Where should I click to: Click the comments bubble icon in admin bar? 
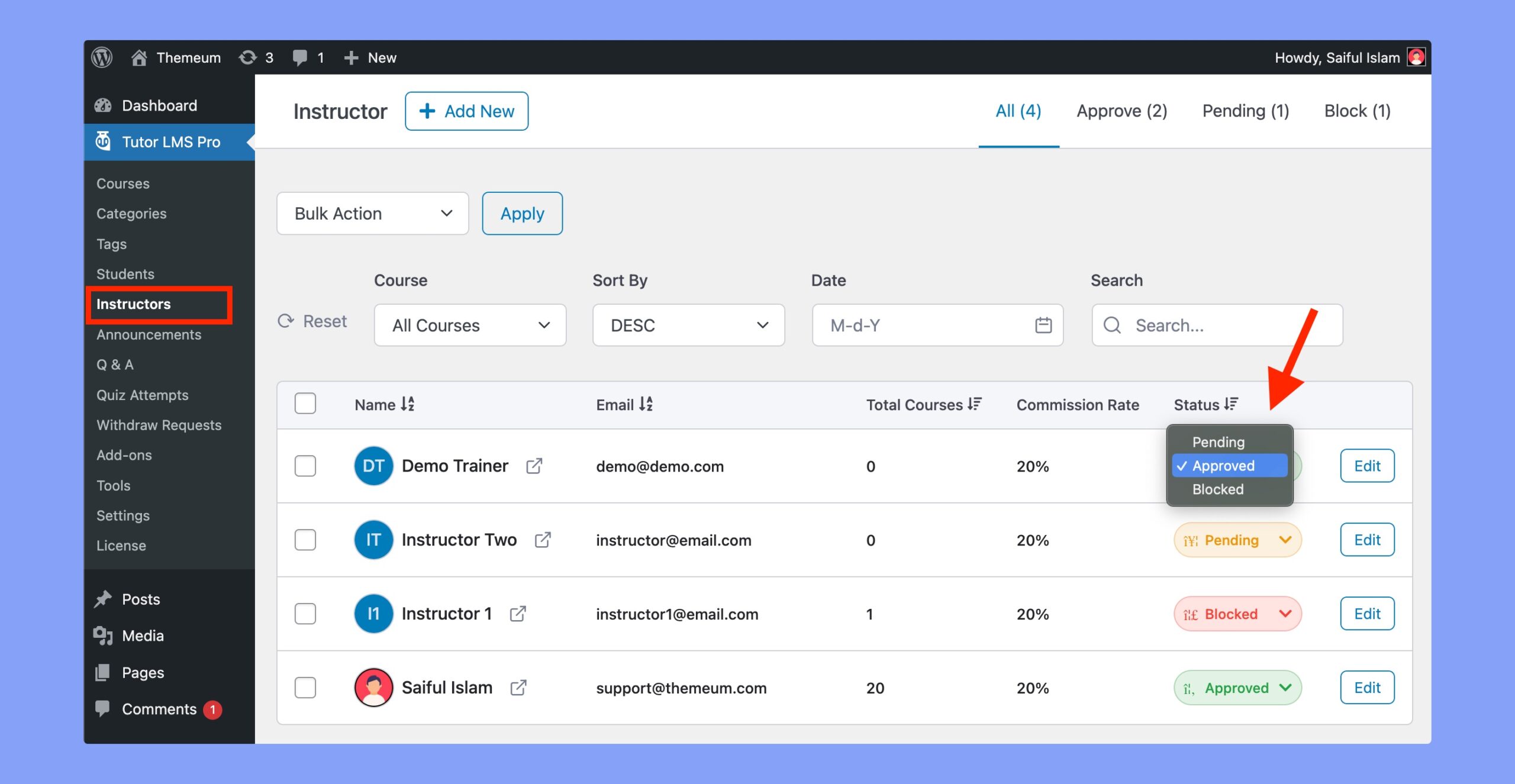[300, 57]
